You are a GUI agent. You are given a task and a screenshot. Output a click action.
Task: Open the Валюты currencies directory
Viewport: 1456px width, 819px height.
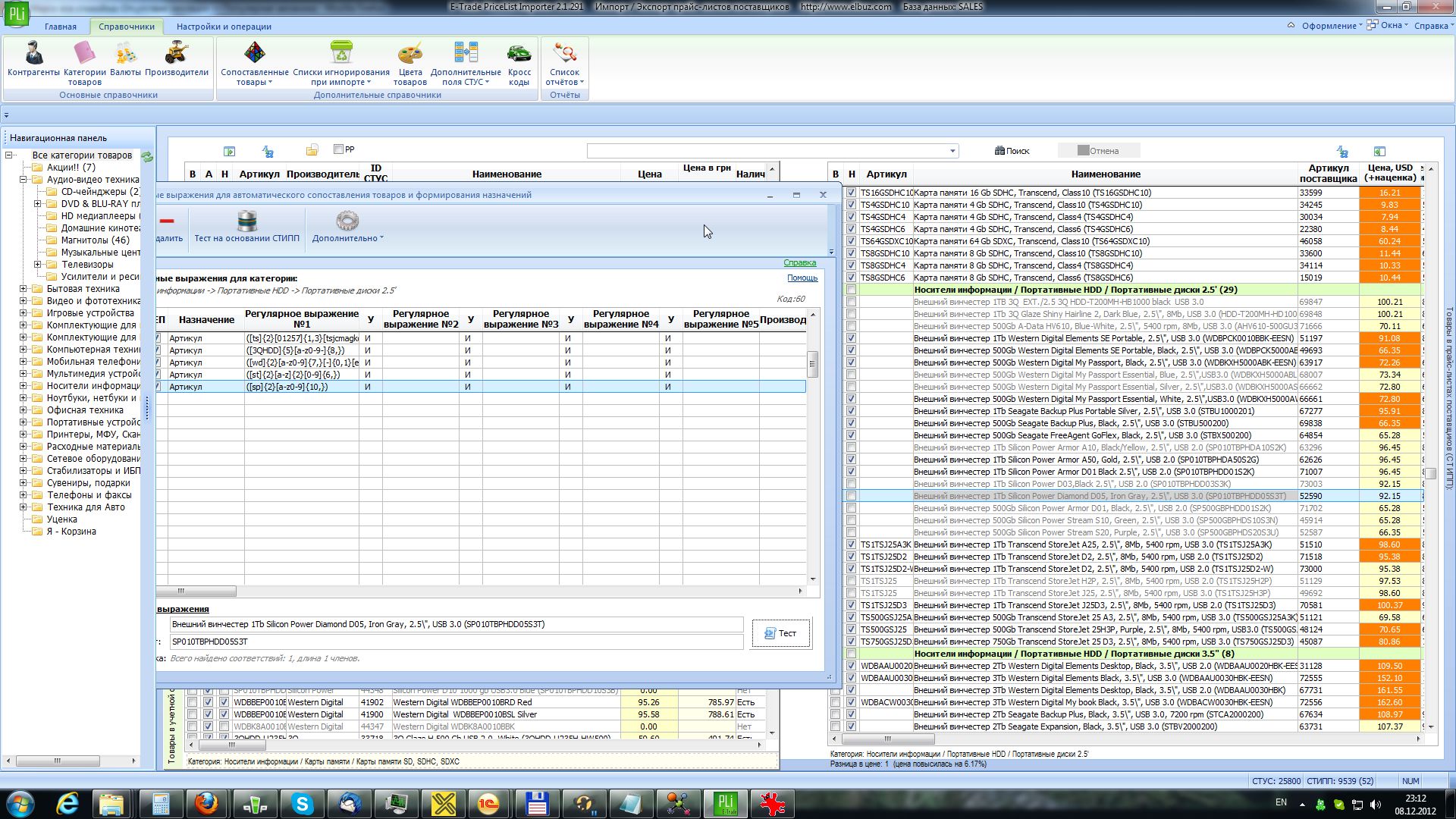coord(125,59)
